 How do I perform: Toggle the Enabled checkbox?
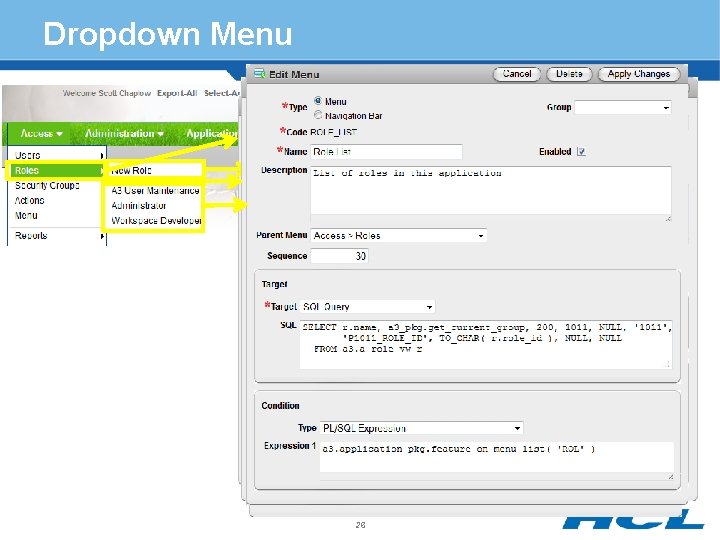click(581, 152)
